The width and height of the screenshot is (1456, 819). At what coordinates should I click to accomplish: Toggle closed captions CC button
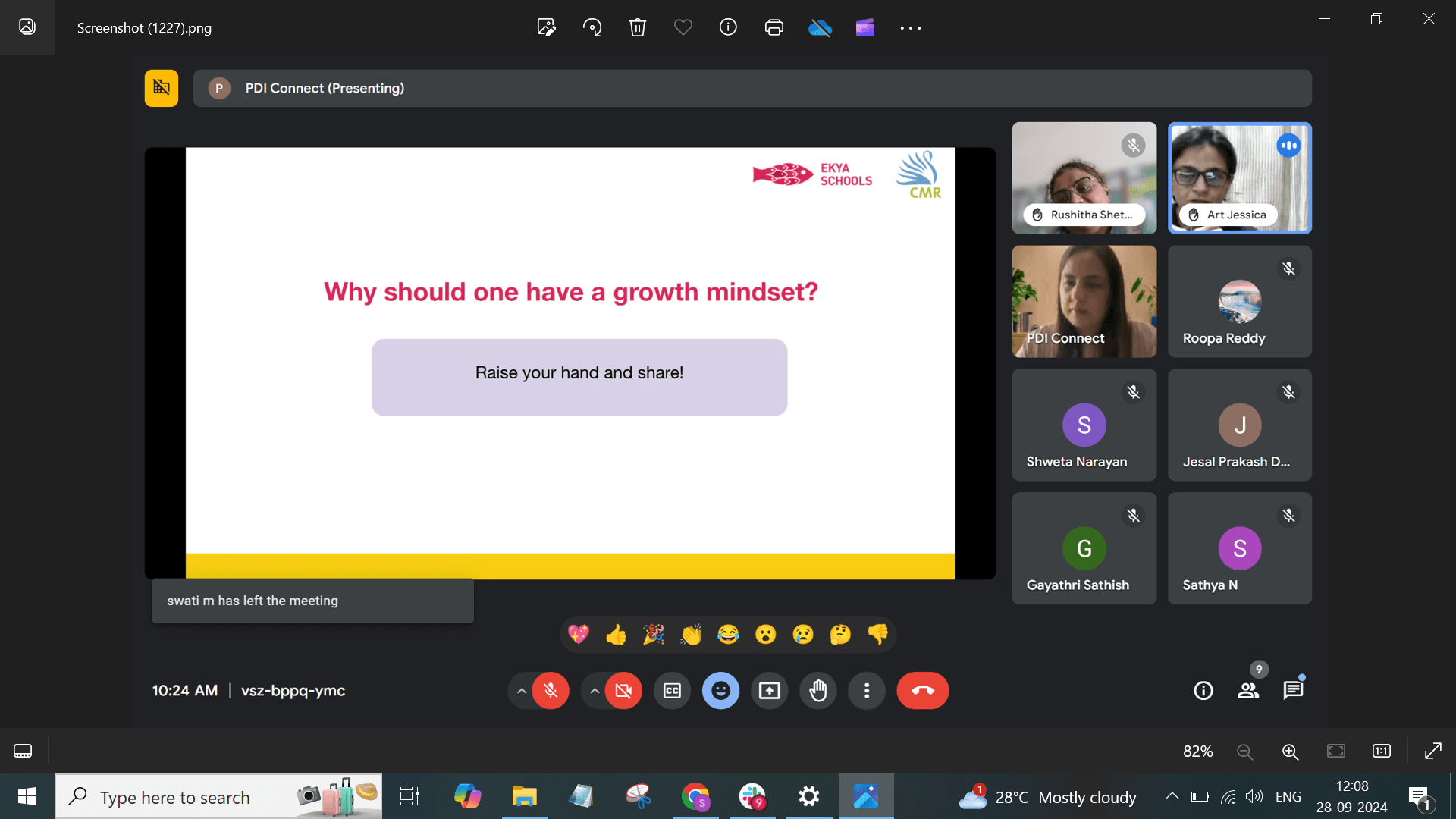click(673, 691)
